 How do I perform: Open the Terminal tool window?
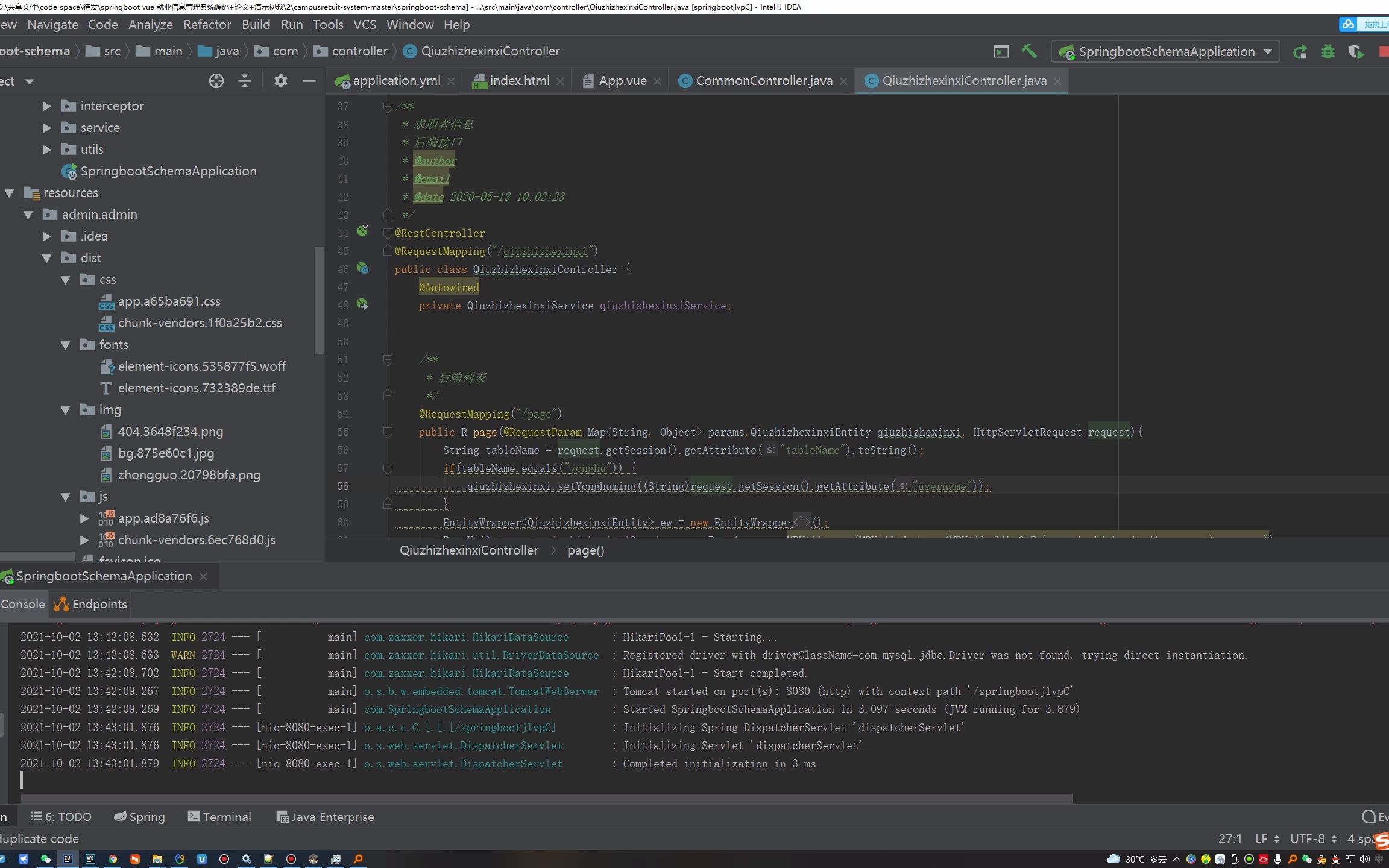(219, 817)
